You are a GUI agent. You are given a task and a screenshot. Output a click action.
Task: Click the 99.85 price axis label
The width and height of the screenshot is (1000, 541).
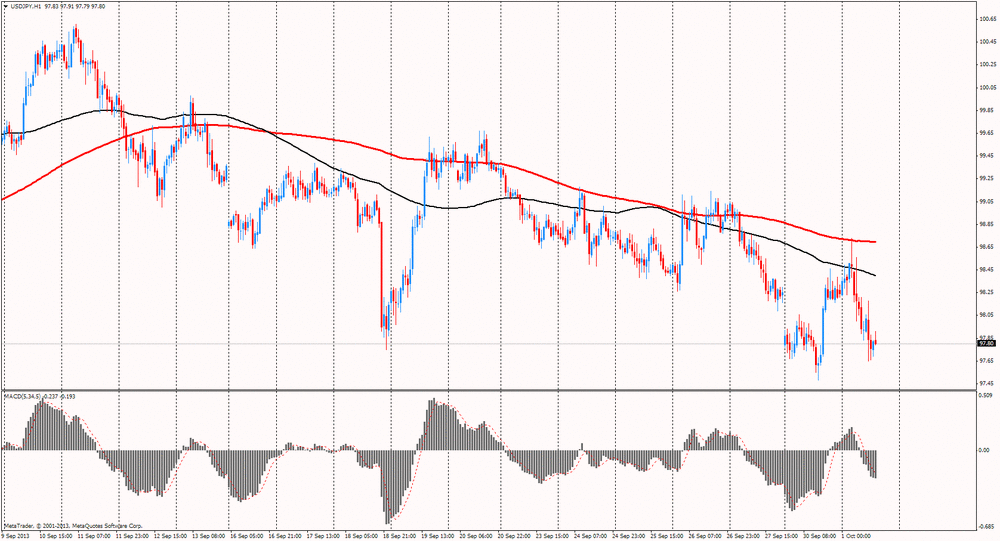[x=987, y=110]
